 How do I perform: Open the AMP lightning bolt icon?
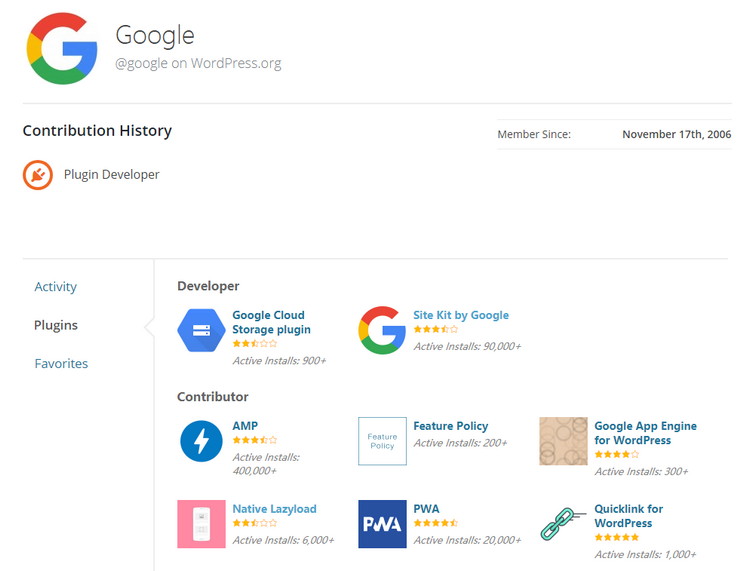201,441
